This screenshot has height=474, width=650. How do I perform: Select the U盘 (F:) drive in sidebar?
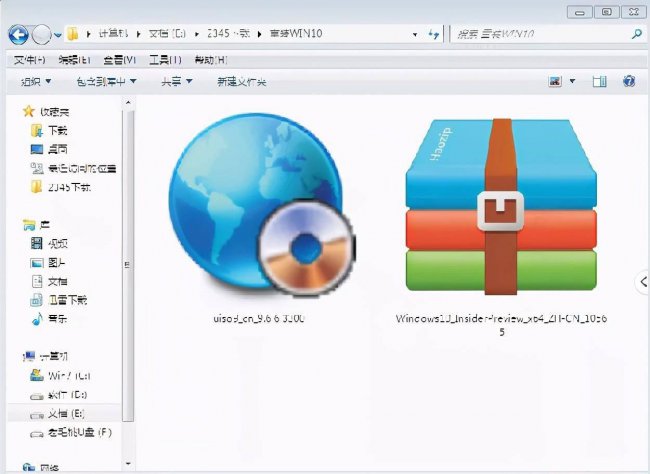click(x=71, y=433)
